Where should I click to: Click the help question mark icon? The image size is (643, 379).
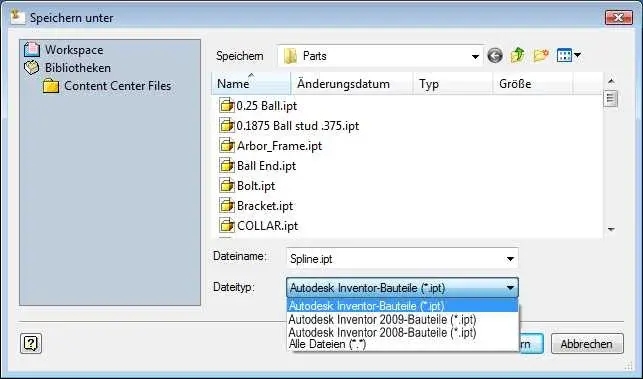click(31, 343)
